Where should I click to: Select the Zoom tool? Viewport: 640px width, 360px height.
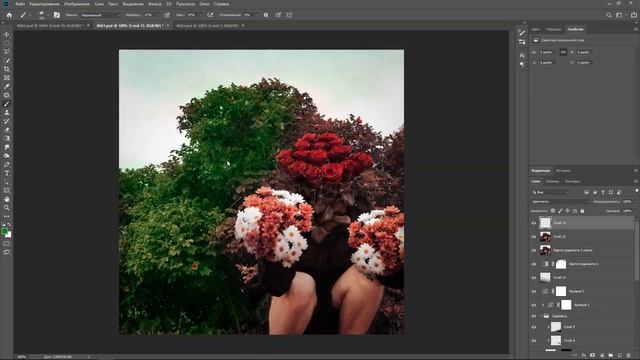point(7,208)
